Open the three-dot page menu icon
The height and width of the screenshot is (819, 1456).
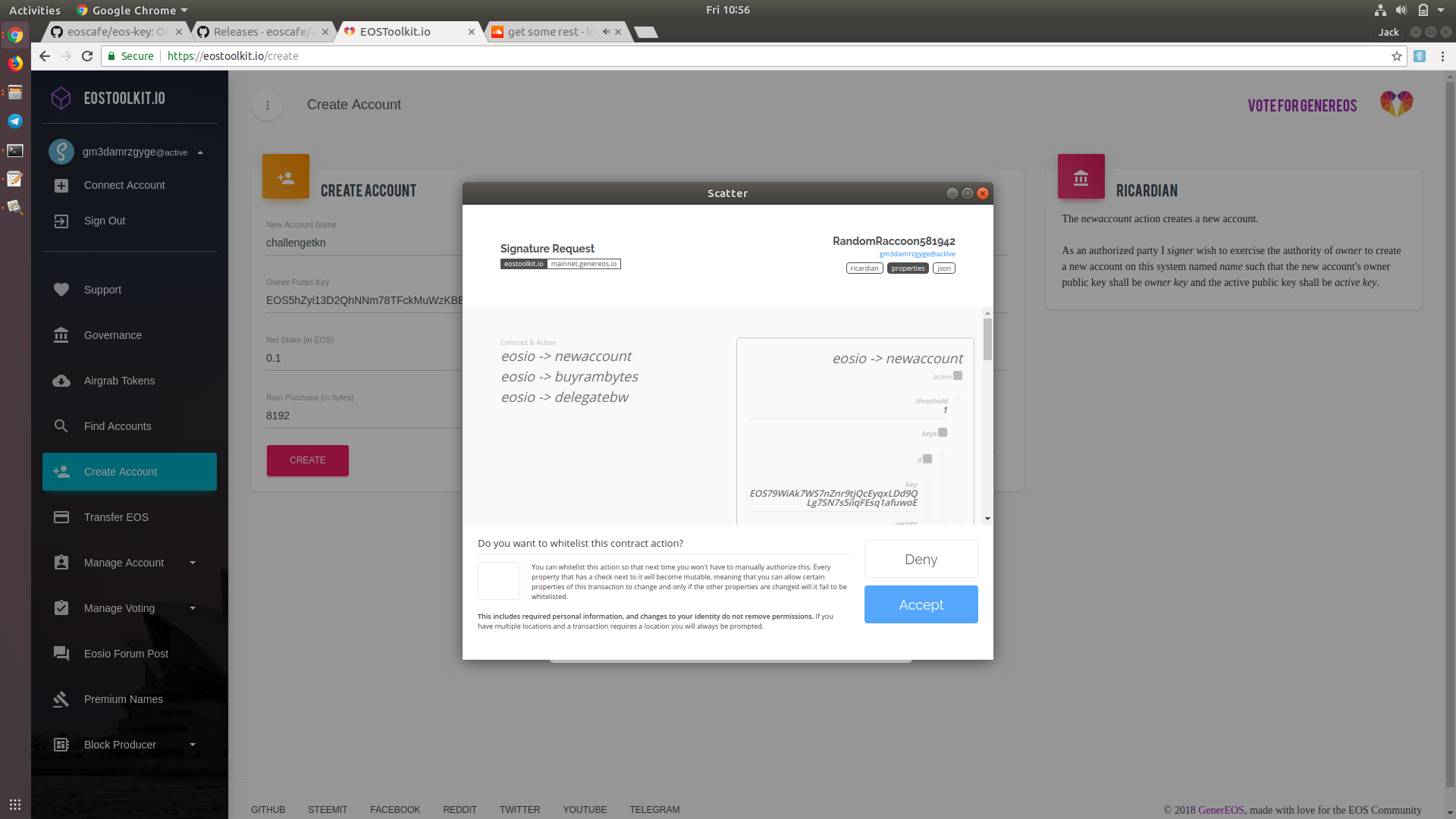click(267, 105)
